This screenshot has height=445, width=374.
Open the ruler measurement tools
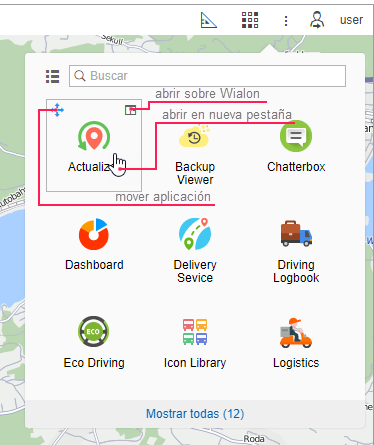coord(209,20)
